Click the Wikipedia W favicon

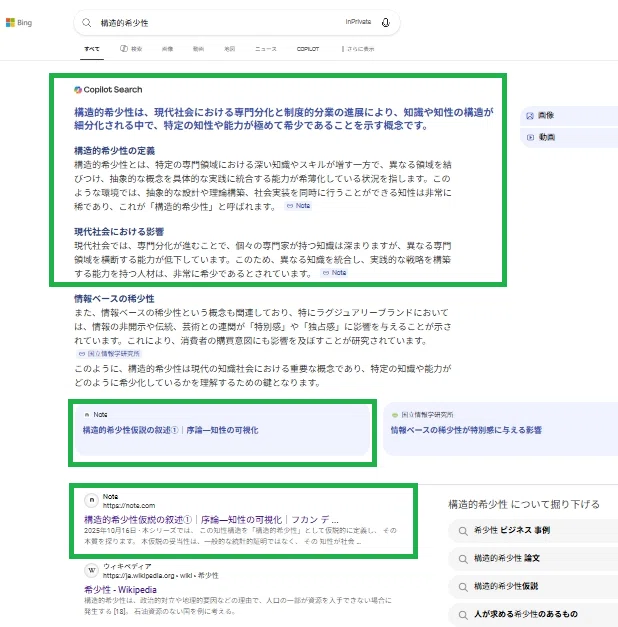[92, 570]
